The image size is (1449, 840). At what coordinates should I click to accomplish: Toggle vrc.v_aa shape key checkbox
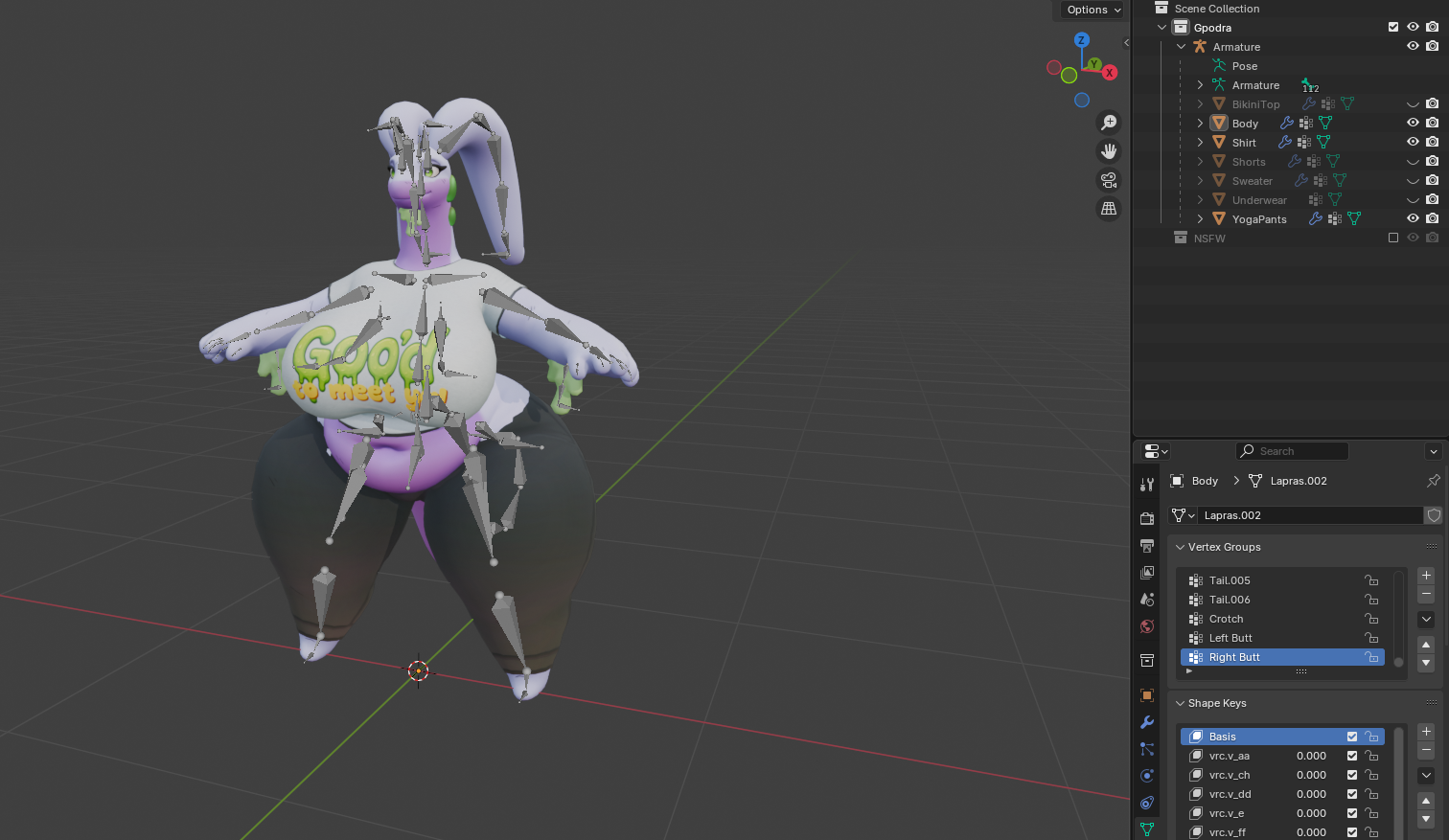(1352, 756)
